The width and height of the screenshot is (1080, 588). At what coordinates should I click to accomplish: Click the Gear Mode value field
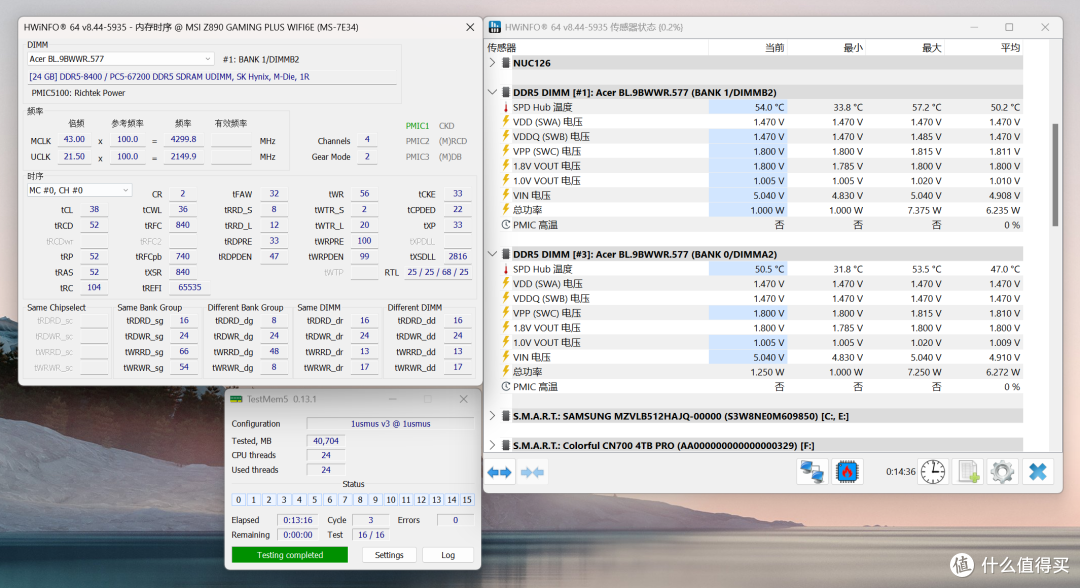click(x=367, y=157)
